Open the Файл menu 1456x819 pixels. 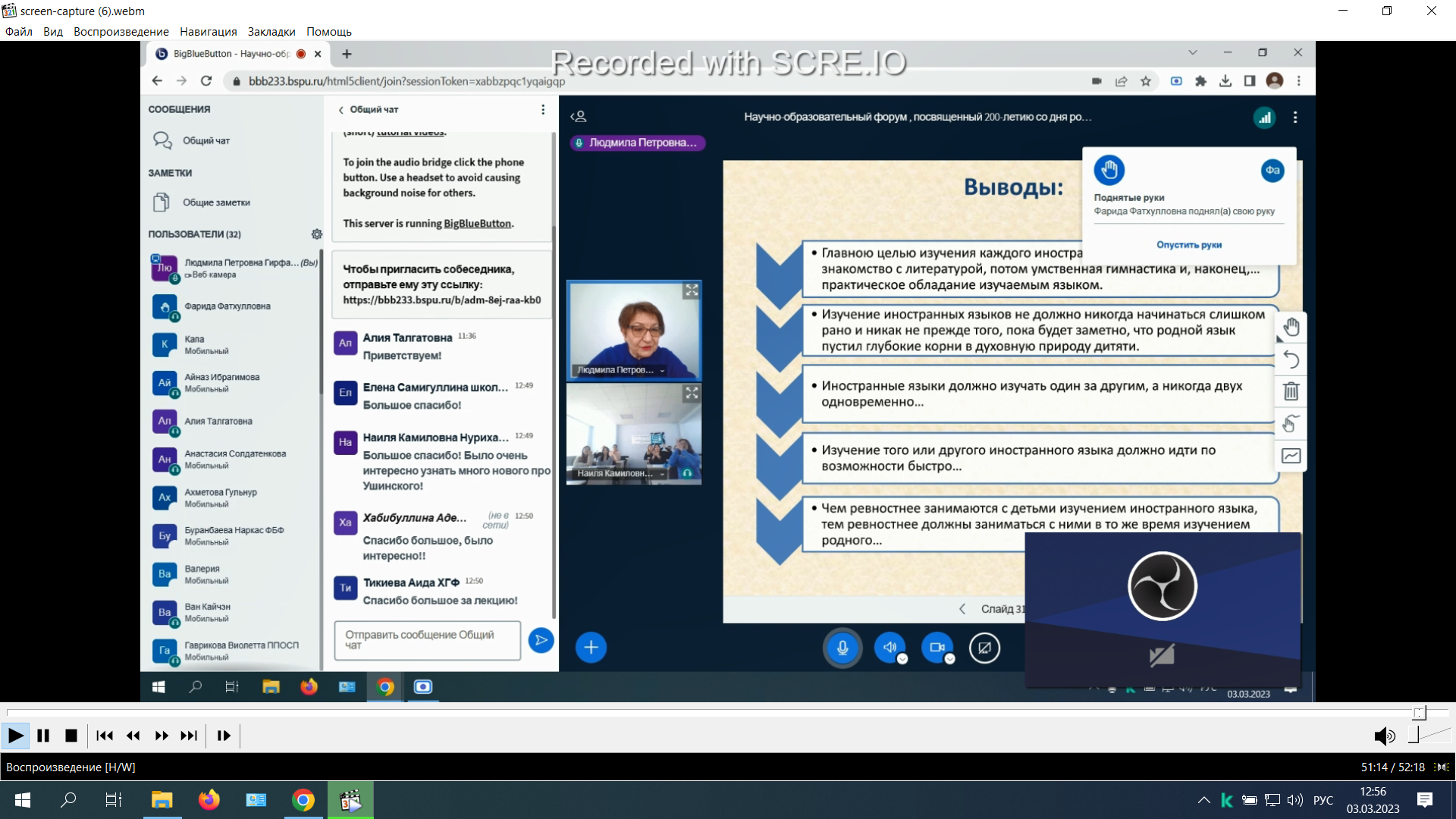tap(19, 32)
